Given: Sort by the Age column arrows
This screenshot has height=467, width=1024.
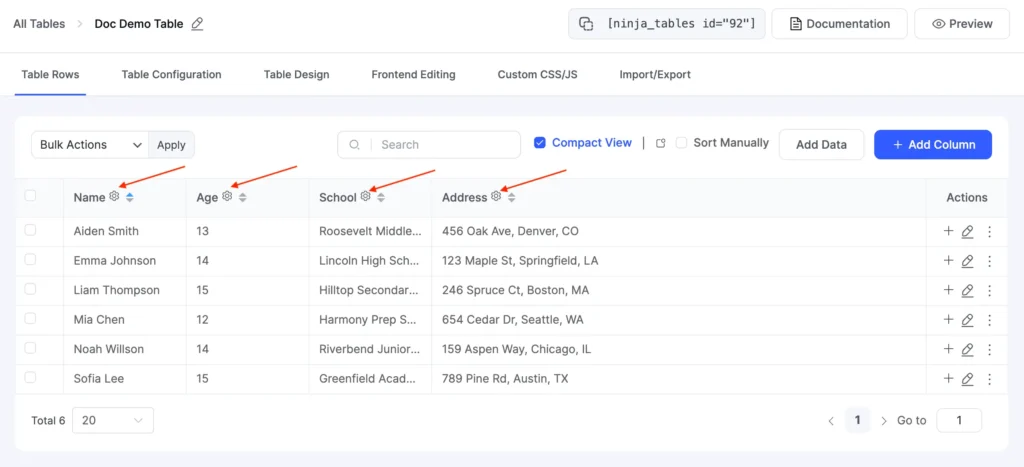Looking at the screenshot, I should coord(243,197).
